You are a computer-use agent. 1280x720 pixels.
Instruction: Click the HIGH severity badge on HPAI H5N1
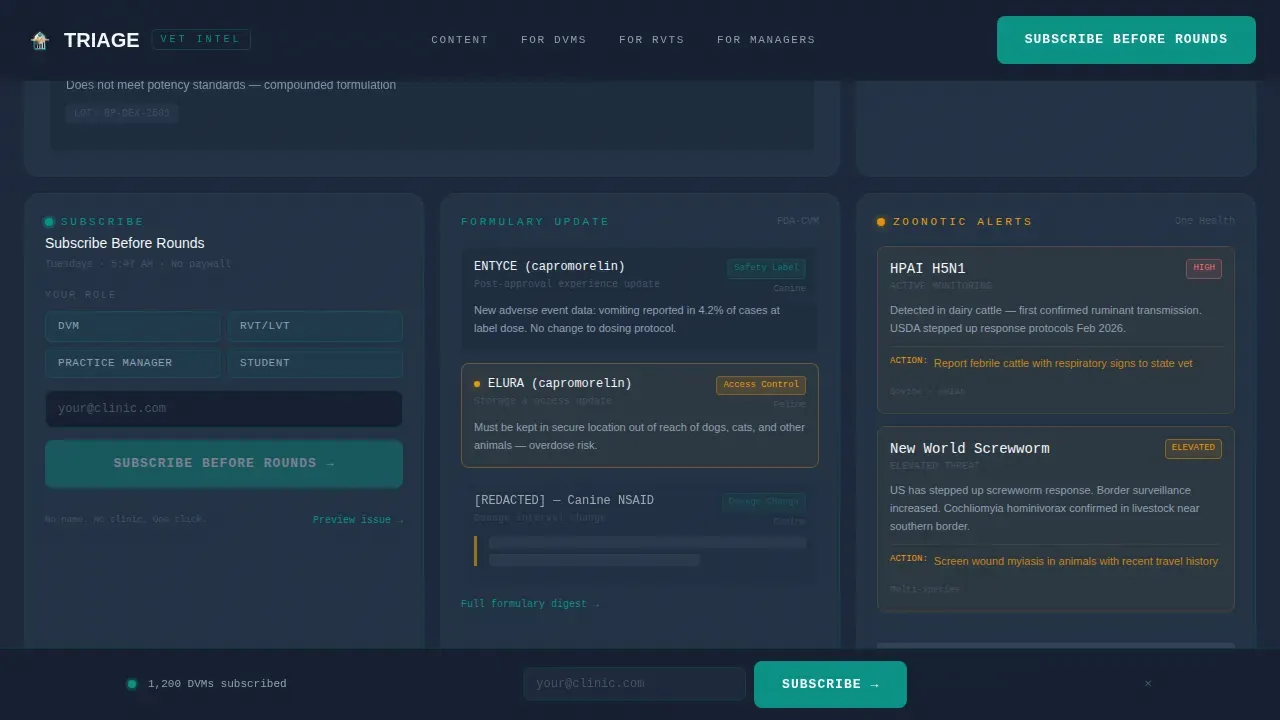click(x=1204, y=268)
